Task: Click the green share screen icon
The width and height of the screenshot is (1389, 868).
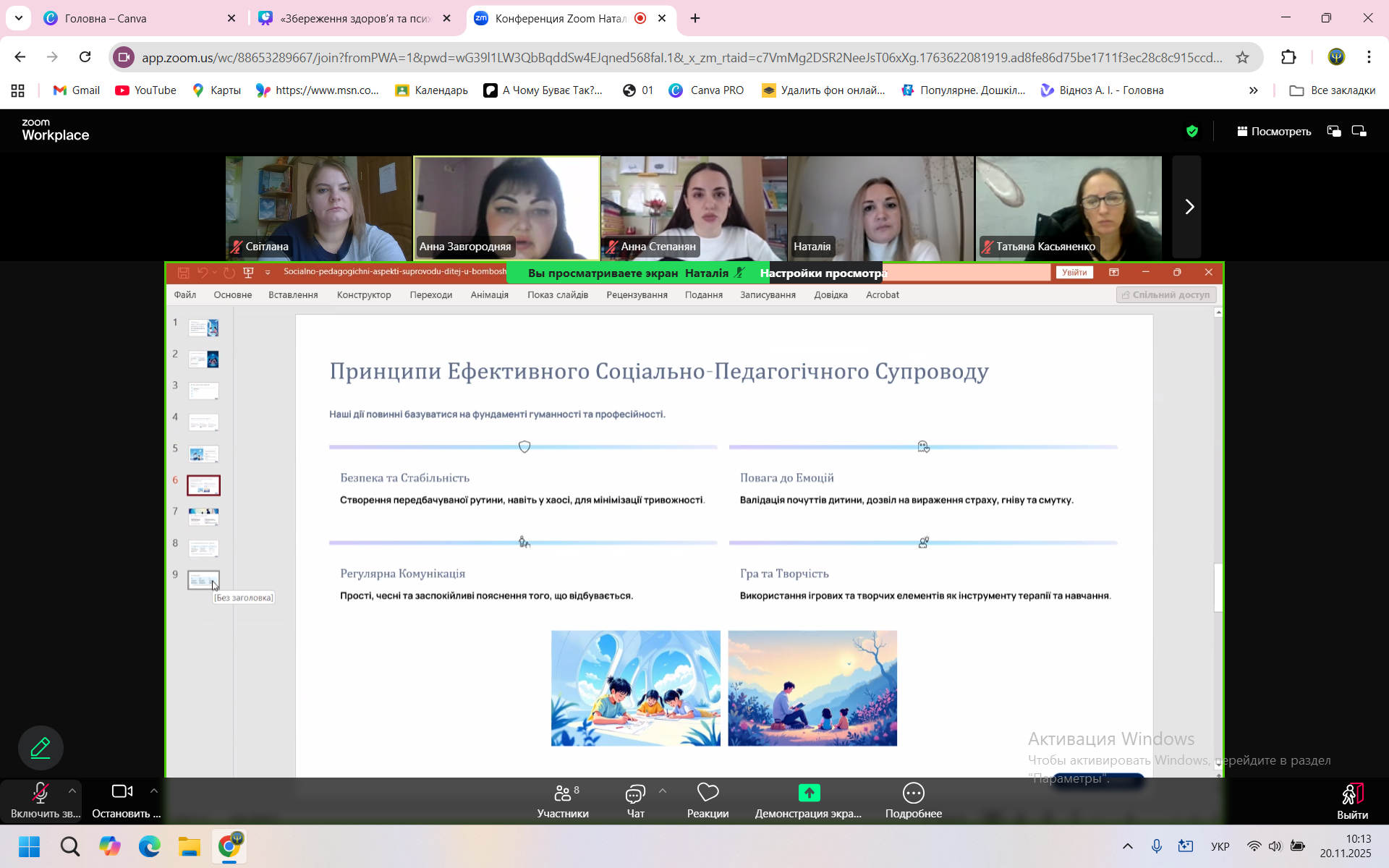Action: click(x=809, y=793)
